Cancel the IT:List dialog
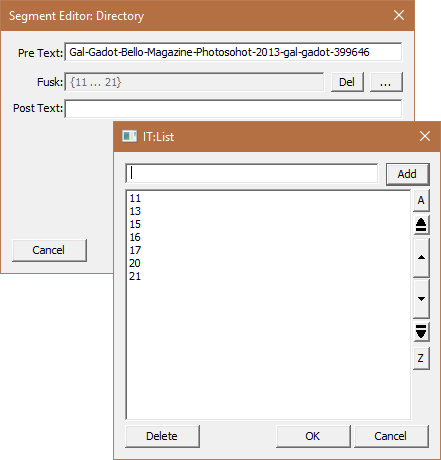Screen dimensions: 441x460 click(391, 436)
